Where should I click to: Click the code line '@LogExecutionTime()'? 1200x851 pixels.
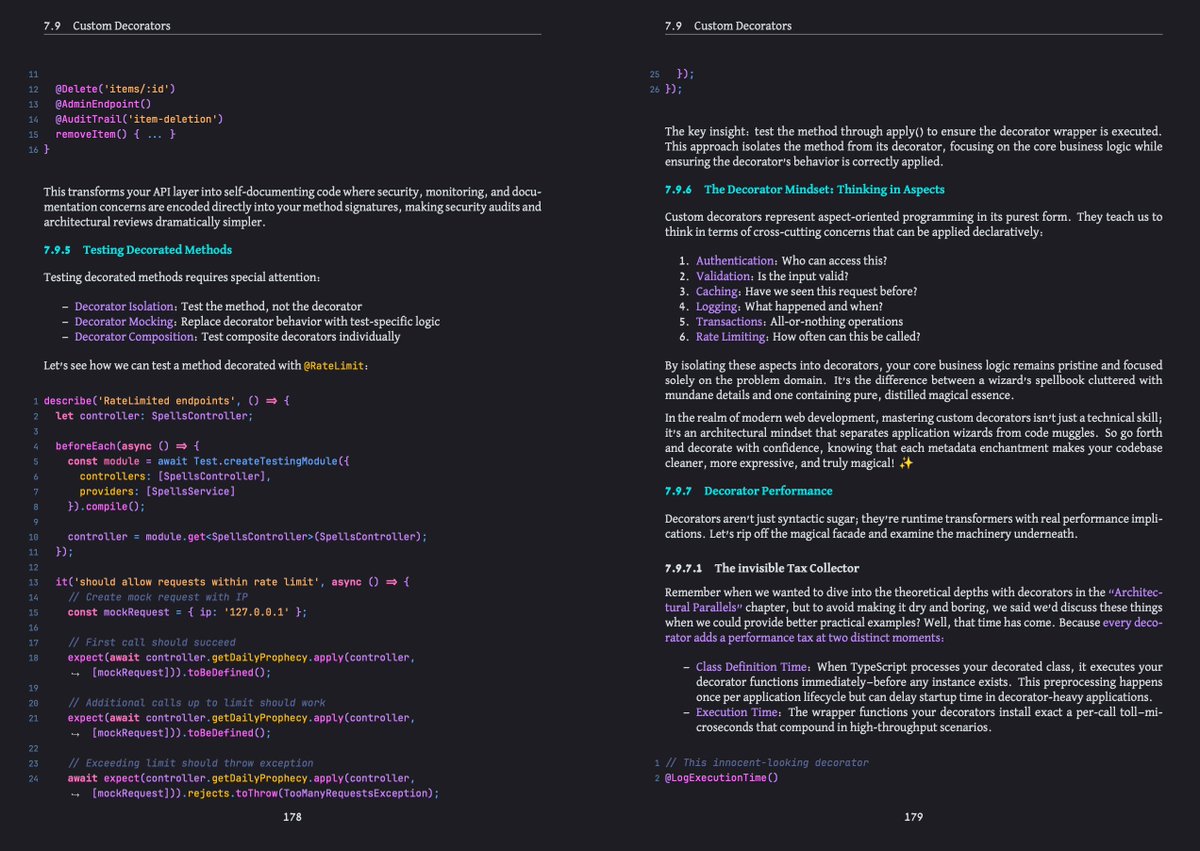721,778
